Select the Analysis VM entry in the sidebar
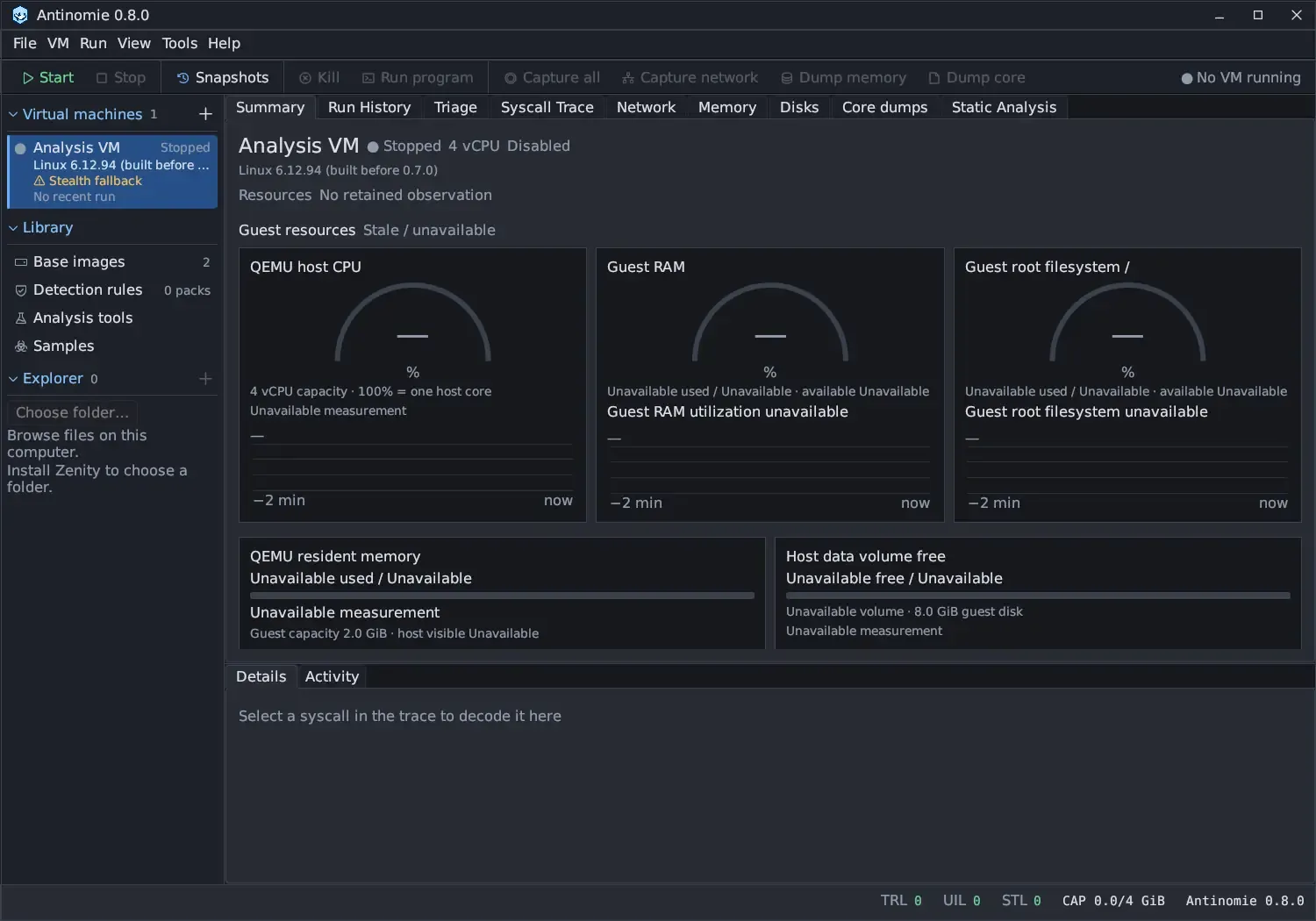 pos(112,171)
